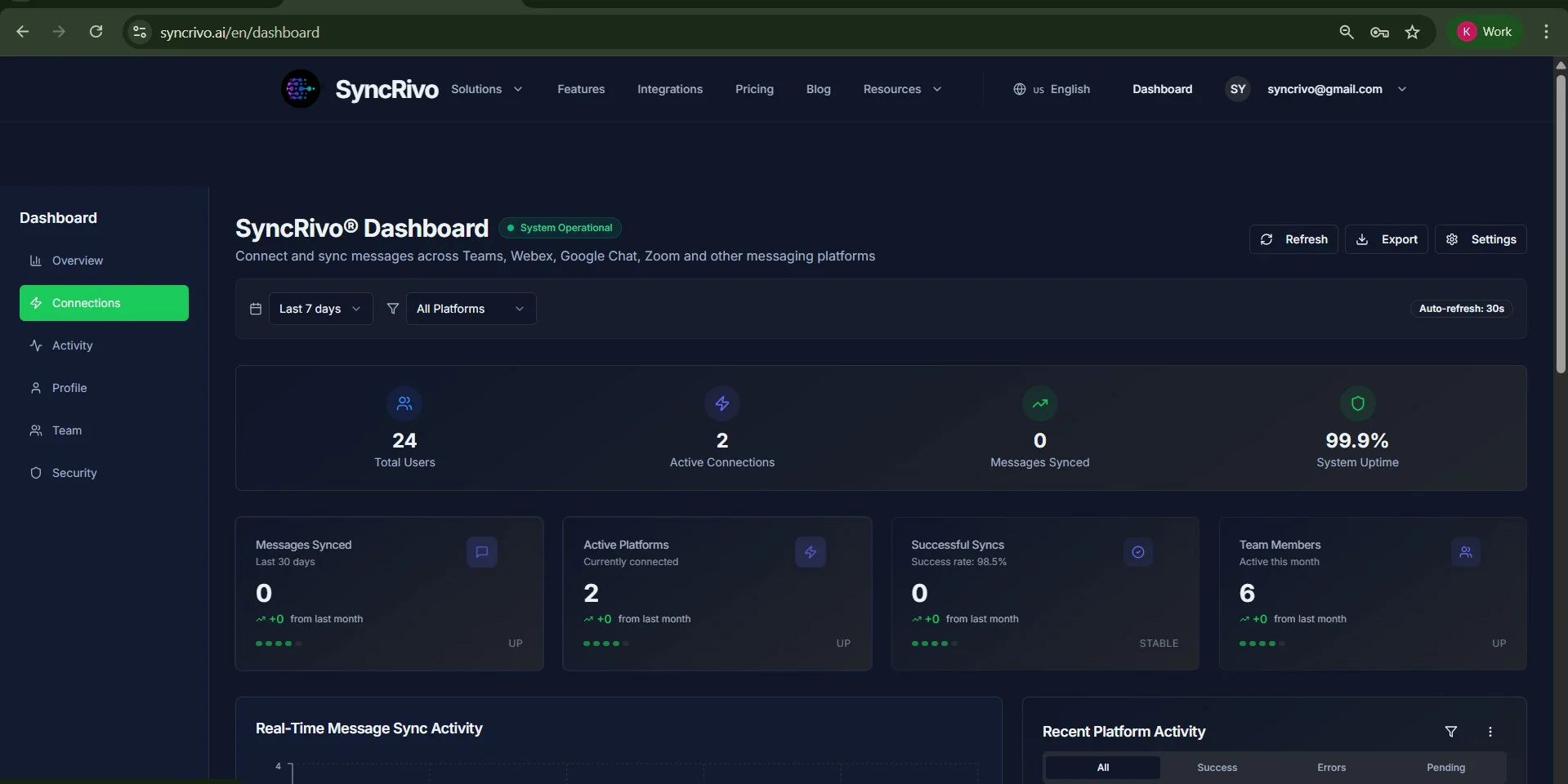Click the browser forward arrow
Image resolution: width=1568 pixels, height=784 pixels.
click(59, 32)
